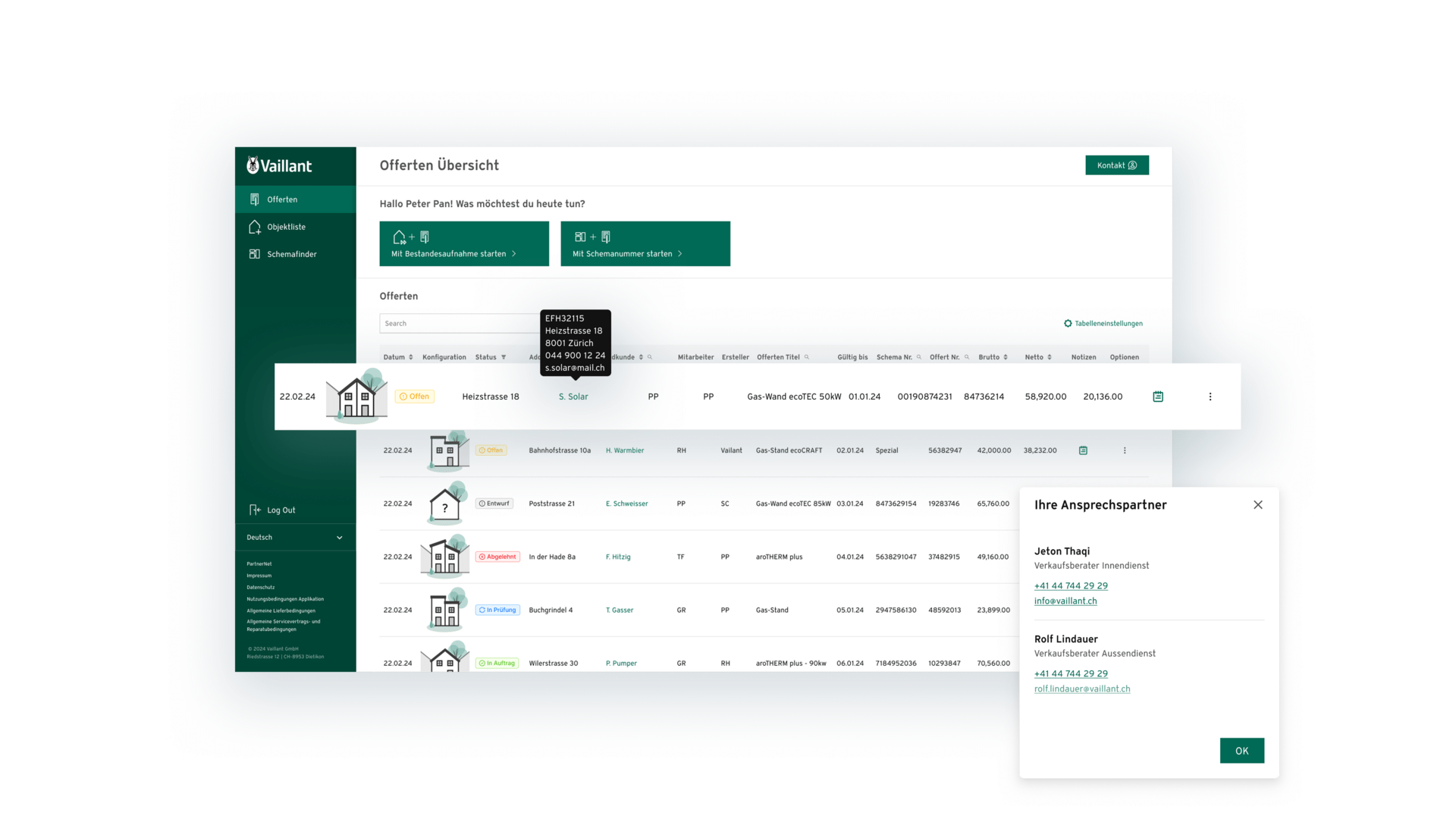Click the Gas-Stand ecoCRAFT title cell
The image size is (1456, 819).
(789, 450)
